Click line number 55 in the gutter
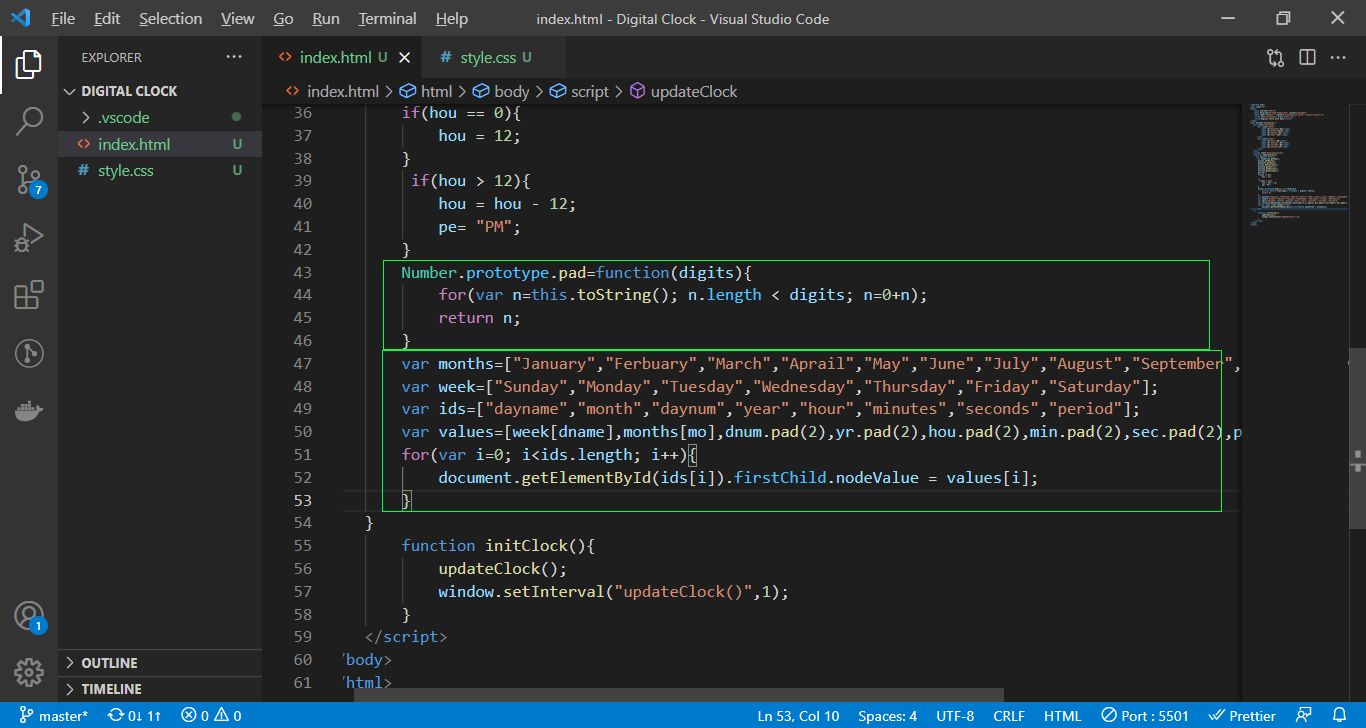Viewport: 1366px width, 728px height. [x=302, y=545]
